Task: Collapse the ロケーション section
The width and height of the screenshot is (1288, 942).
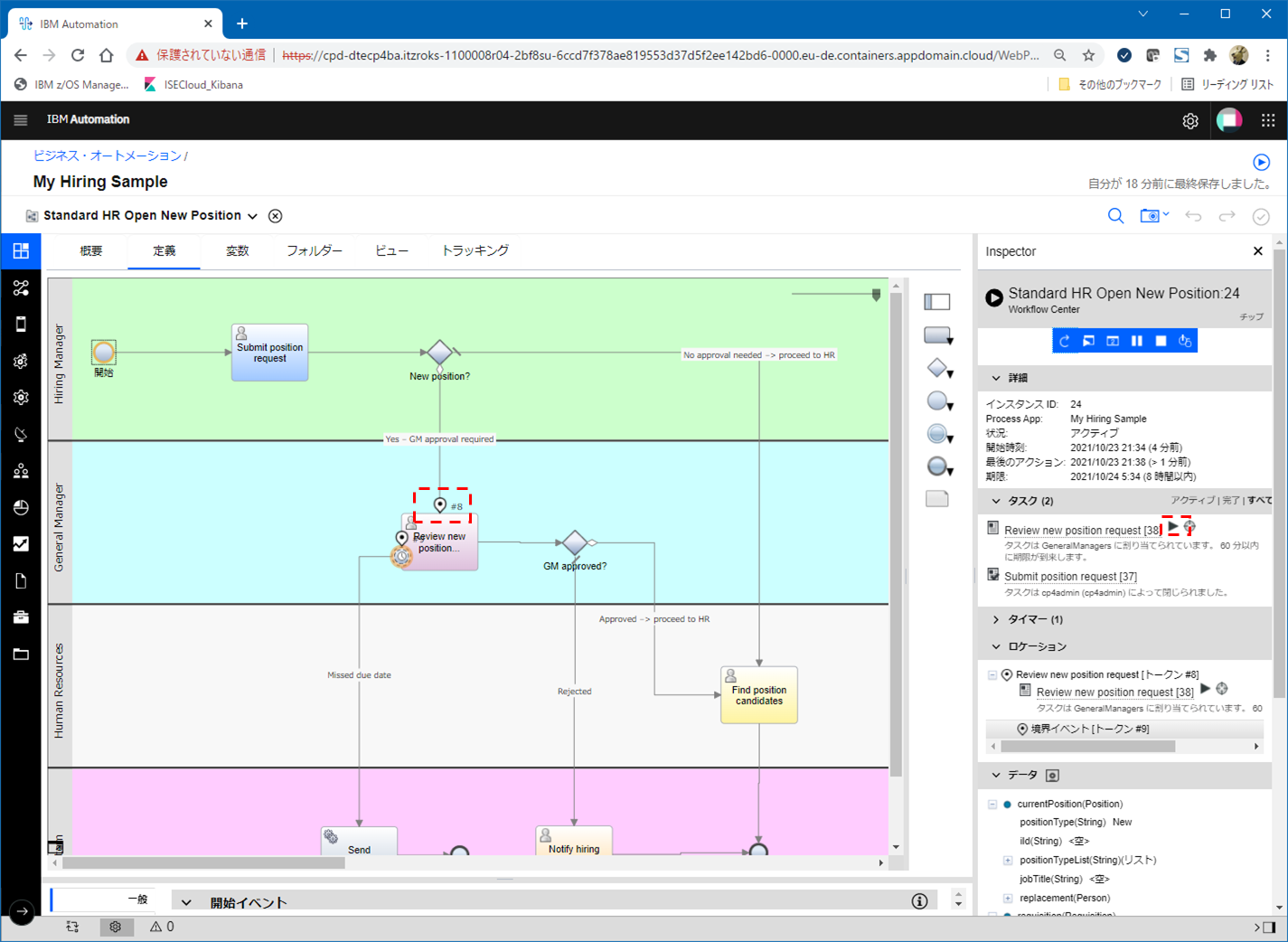Action: click(x=996, y=647)
